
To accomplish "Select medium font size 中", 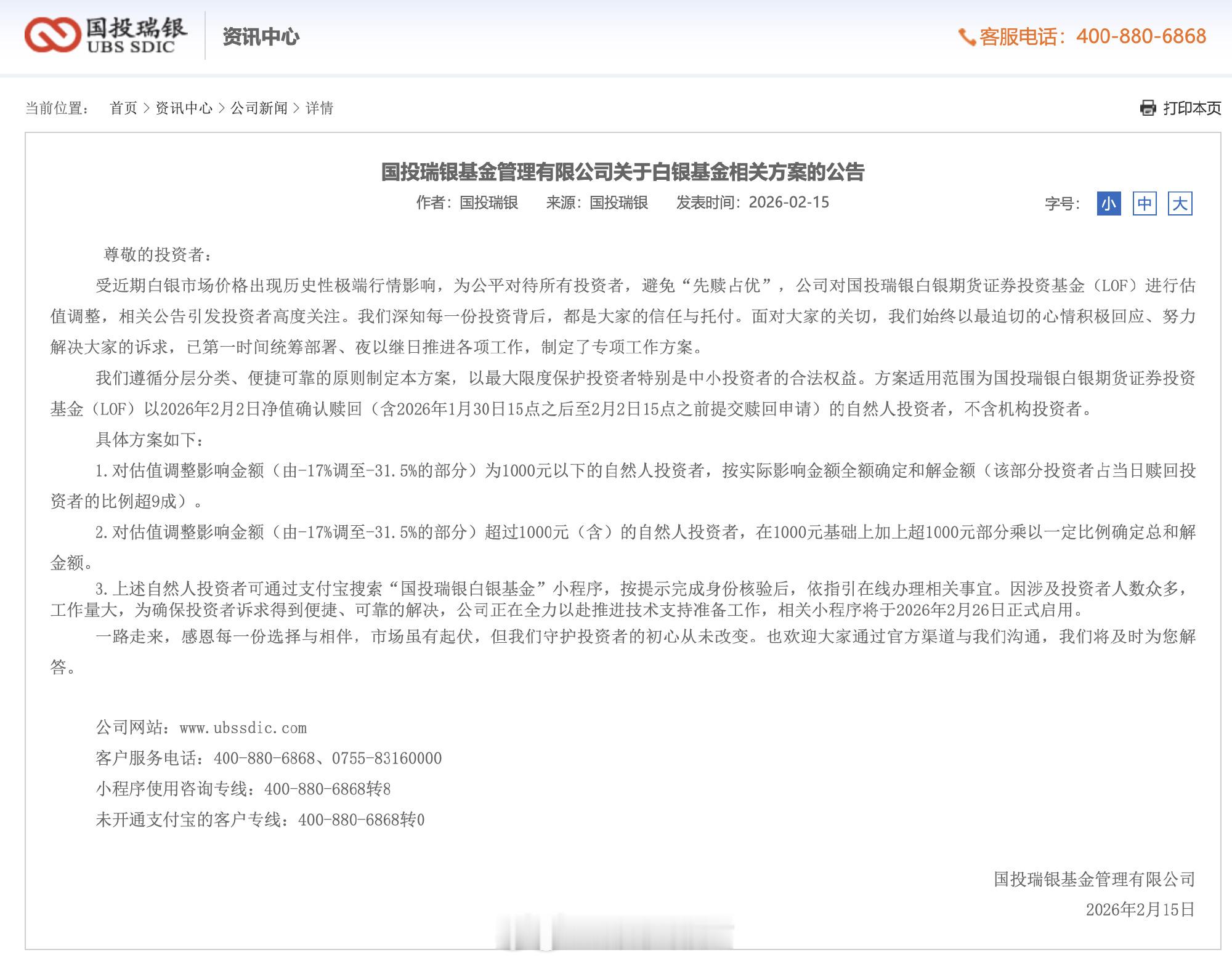I will 1144,204.
